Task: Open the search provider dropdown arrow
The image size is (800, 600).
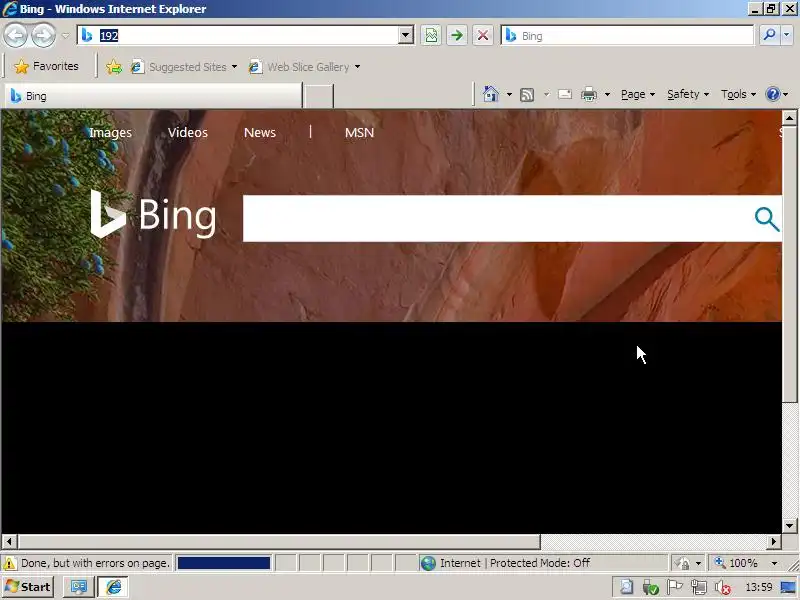Action: click(x=787, y=36)
